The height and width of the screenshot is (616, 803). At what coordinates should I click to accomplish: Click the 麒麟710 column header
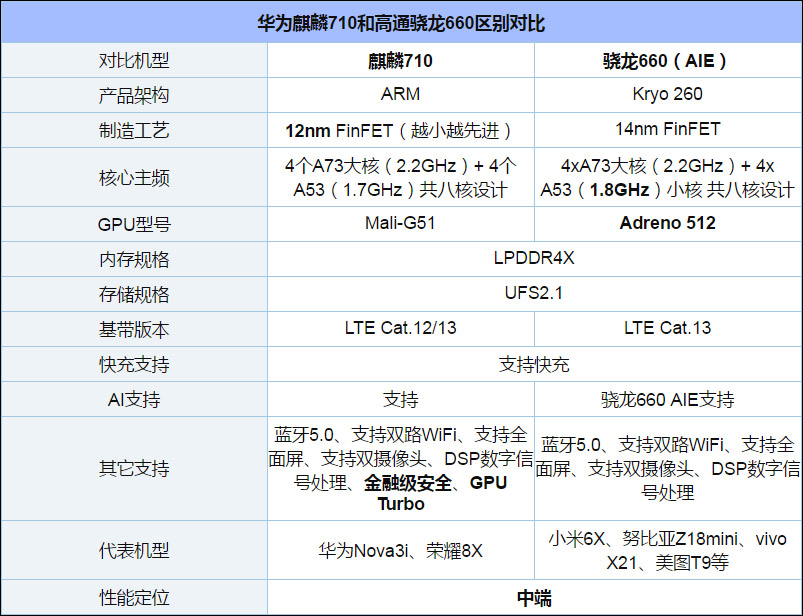click(x=400, y=61)
